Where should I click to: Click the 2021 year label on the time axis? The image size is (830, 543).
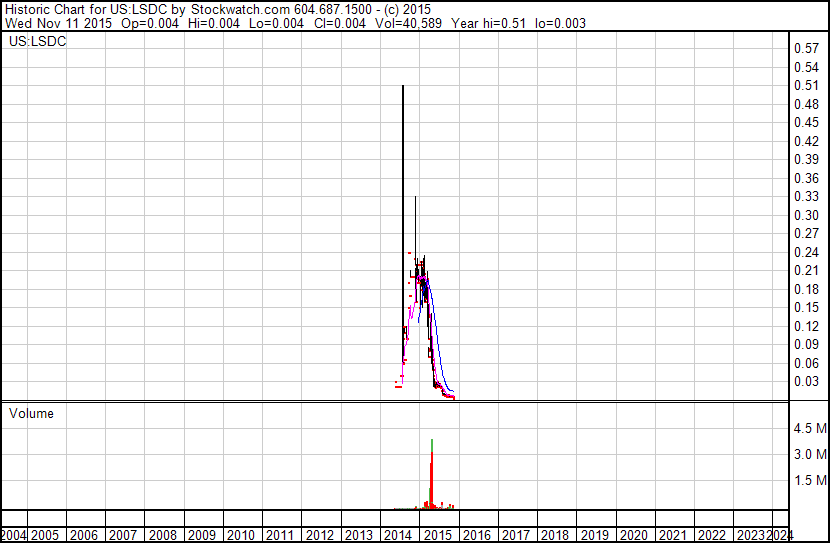(673, 535)
